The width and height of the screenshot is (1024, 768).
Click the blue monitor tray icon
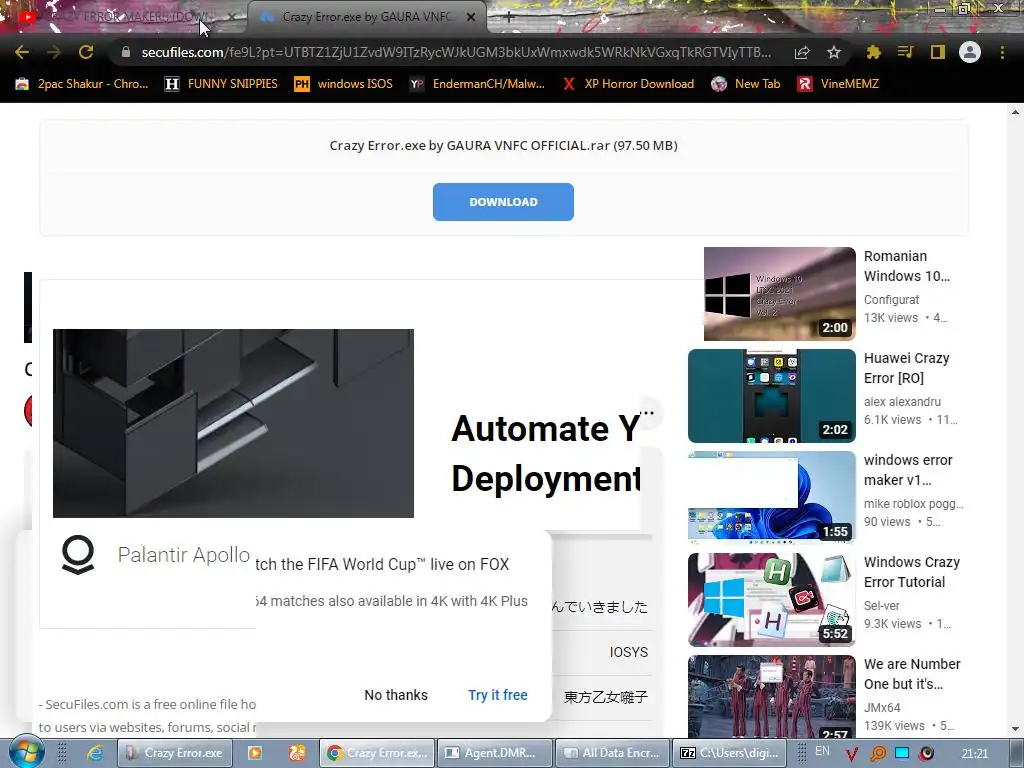coord(902,753)
